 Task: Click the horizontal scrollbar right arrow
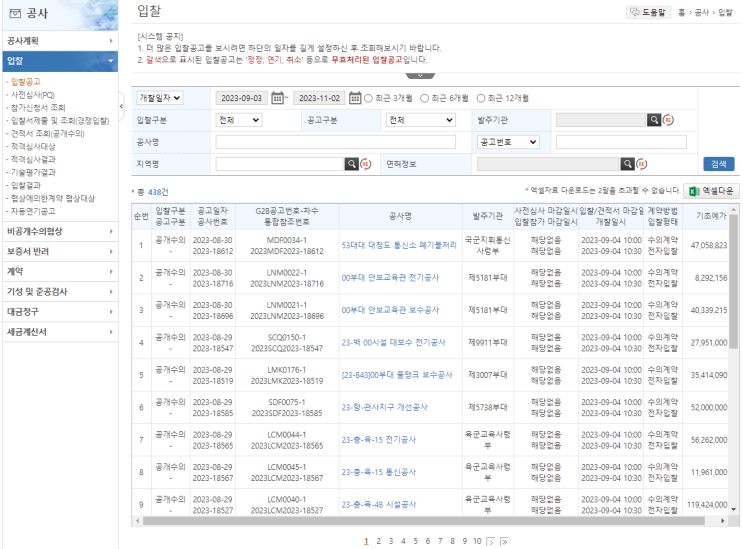[723, 521]
